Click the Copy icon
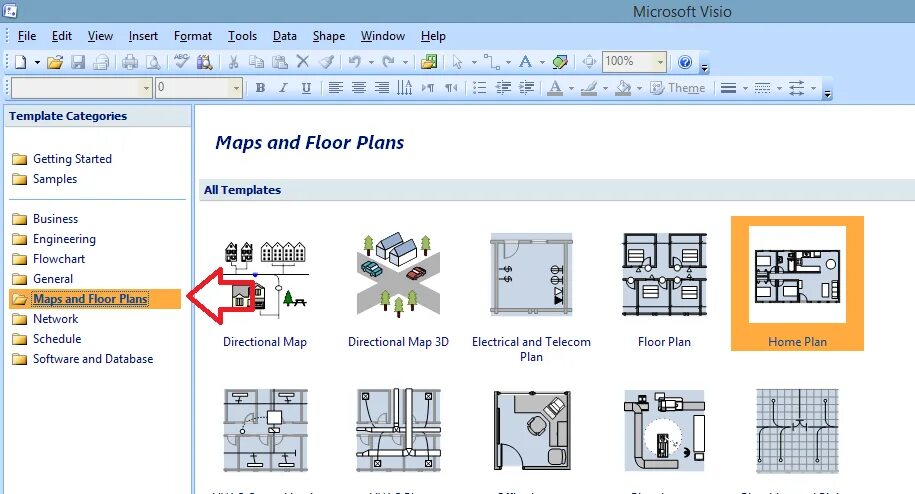This screenshot has height=494, width=915. pyautogui.click(x=256, y=62)
